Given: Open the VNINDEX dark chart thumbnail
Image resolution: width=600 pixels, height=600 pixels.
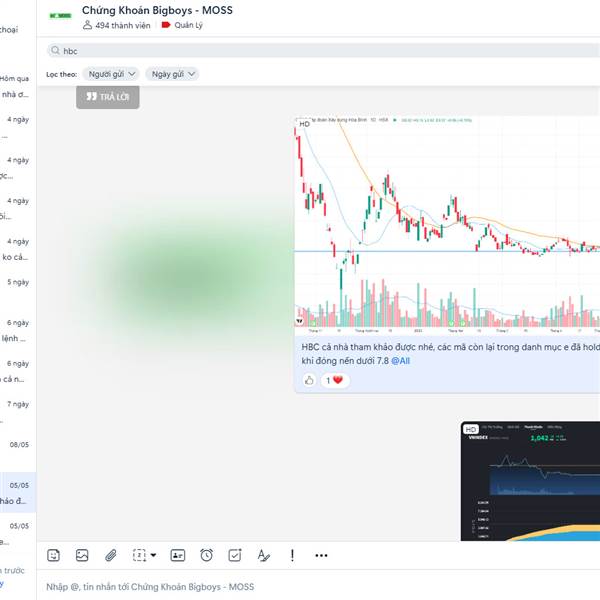Looking at the screenshot, I should (x=530, y=481).
